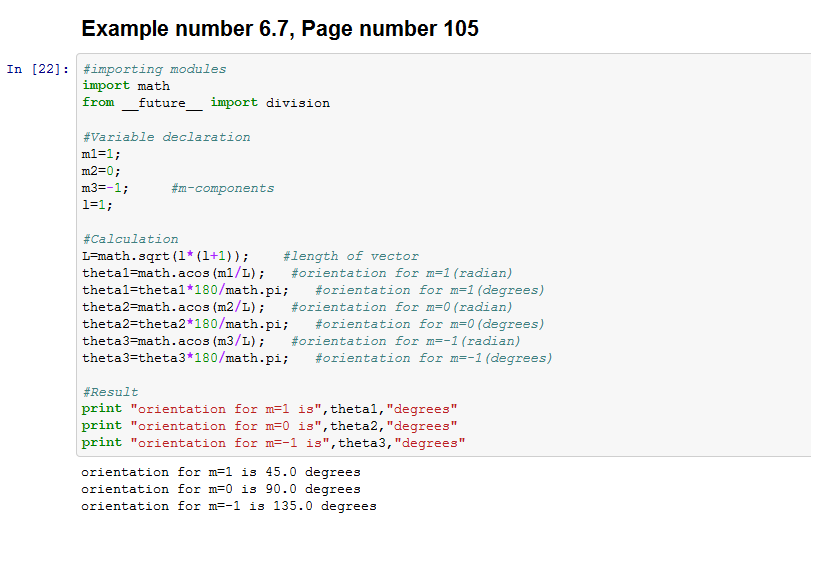Click the print statement for m=0
Image resolution: width=832 pixels, height=572 pixels.
pos(269,426)
